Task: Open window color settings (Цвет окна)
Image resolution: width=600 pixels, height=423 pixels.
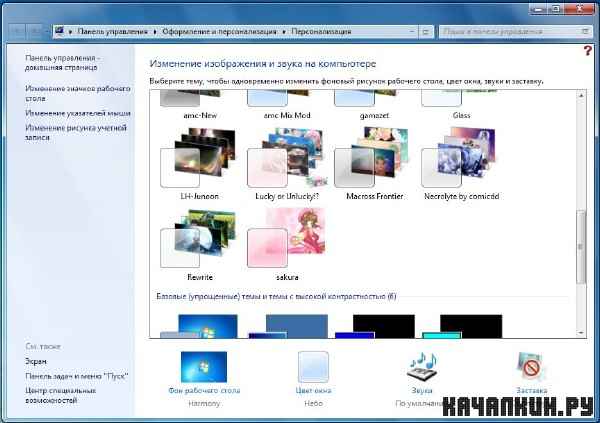Action: coord(313,367)
